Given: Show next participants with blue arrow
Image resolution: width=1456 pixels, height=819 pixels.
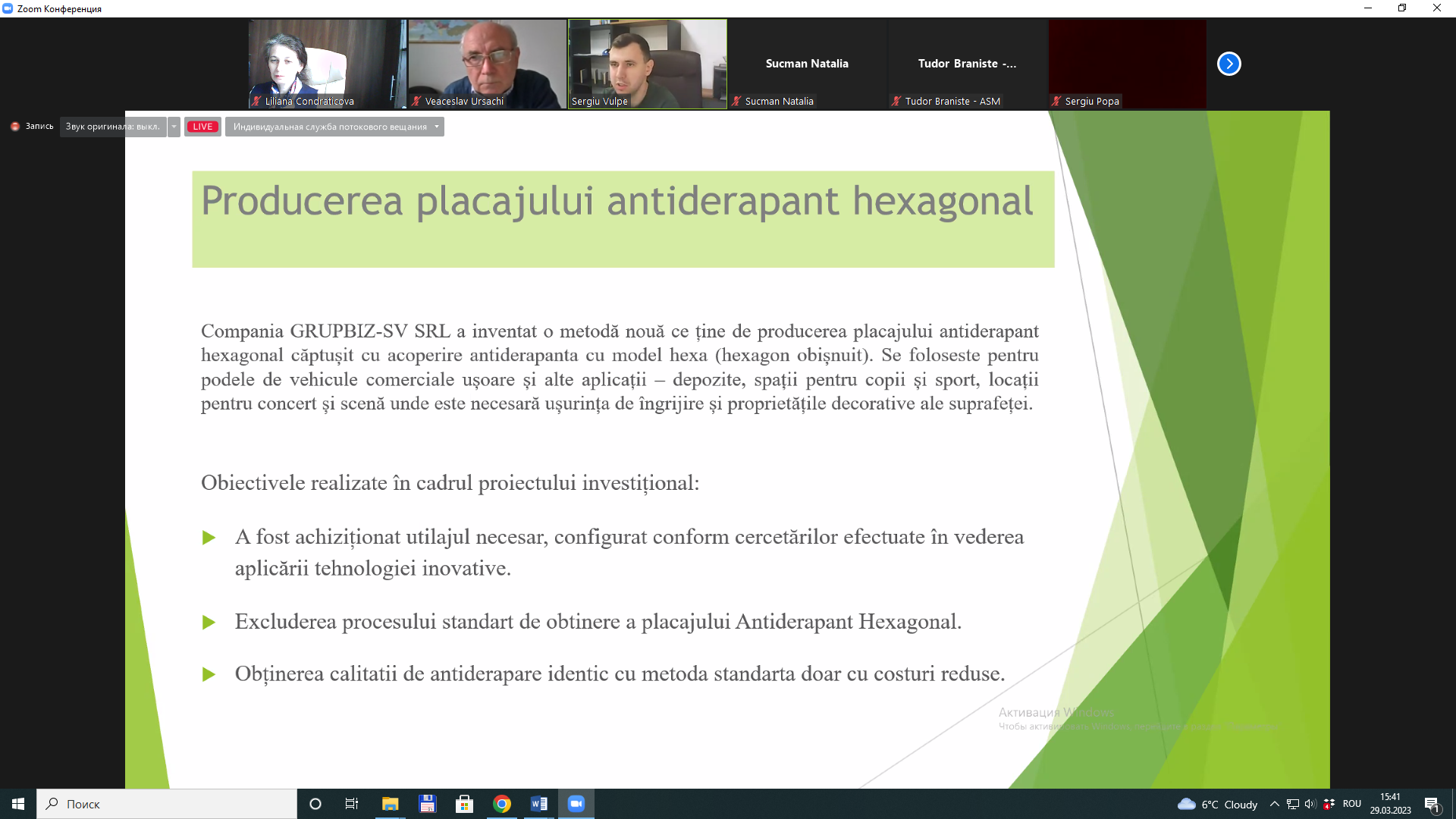Looking at the screenshot, I should 1228,64.
